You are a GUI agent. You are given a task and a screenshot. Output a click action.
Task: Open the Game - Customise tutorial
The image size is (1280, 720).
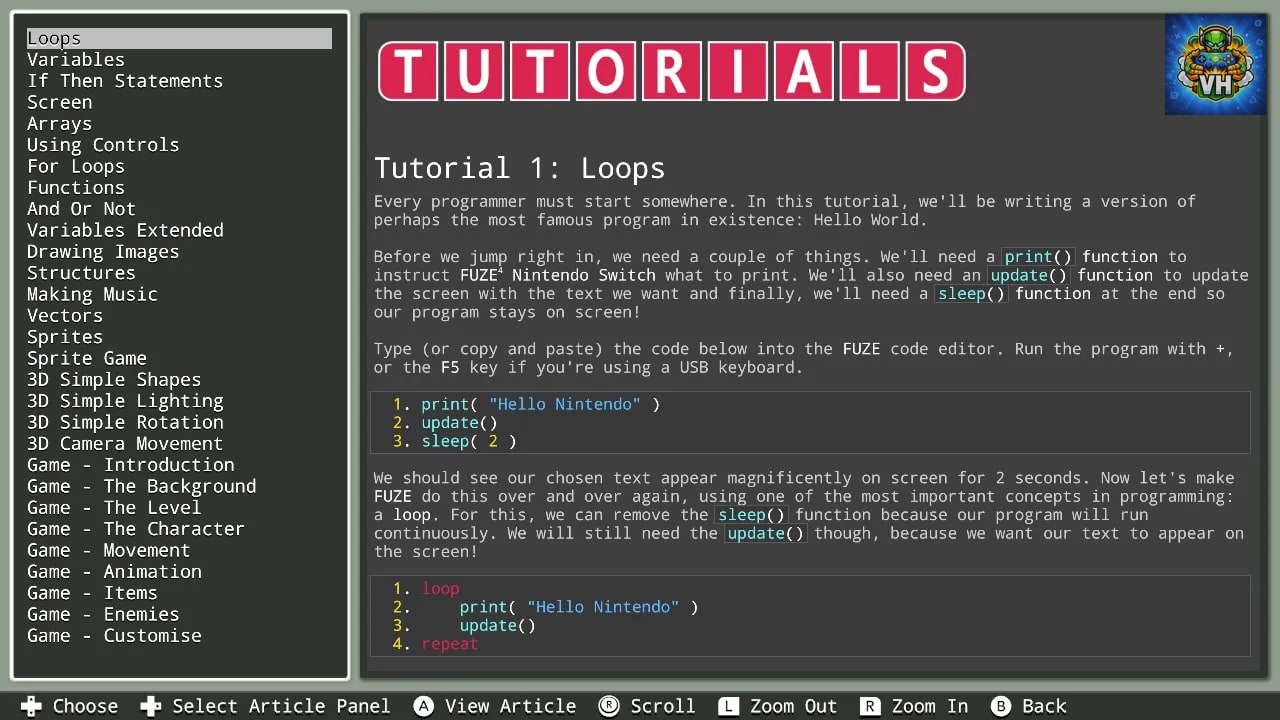(114, 636)
